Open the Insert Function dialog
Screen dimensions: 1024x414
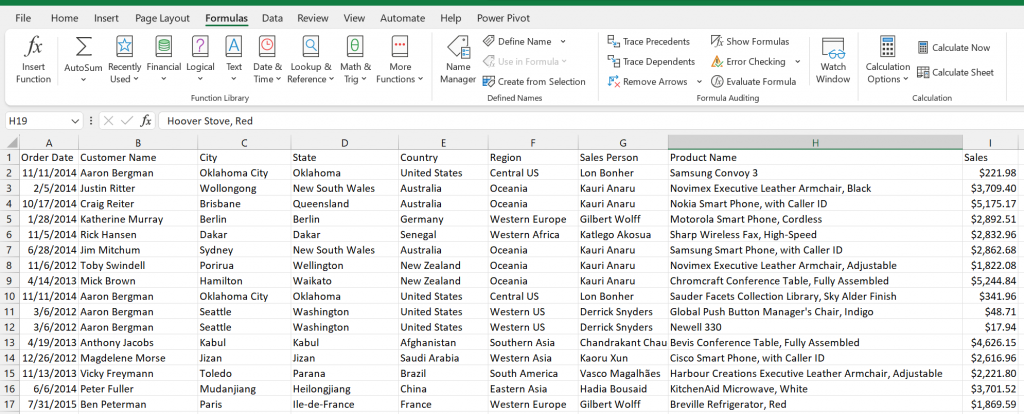(33, 60)
